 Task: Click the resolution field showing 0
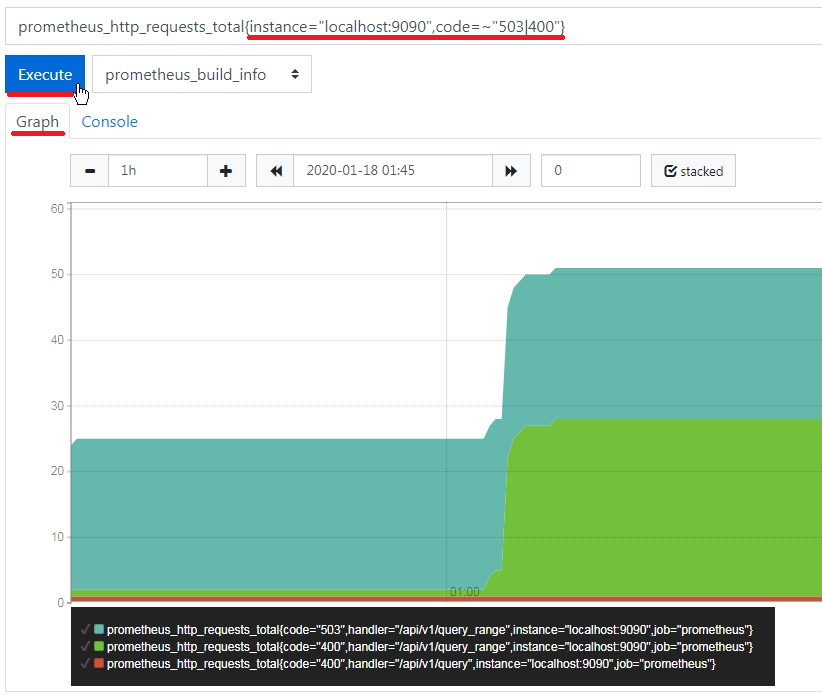click(x=591, y=171)
